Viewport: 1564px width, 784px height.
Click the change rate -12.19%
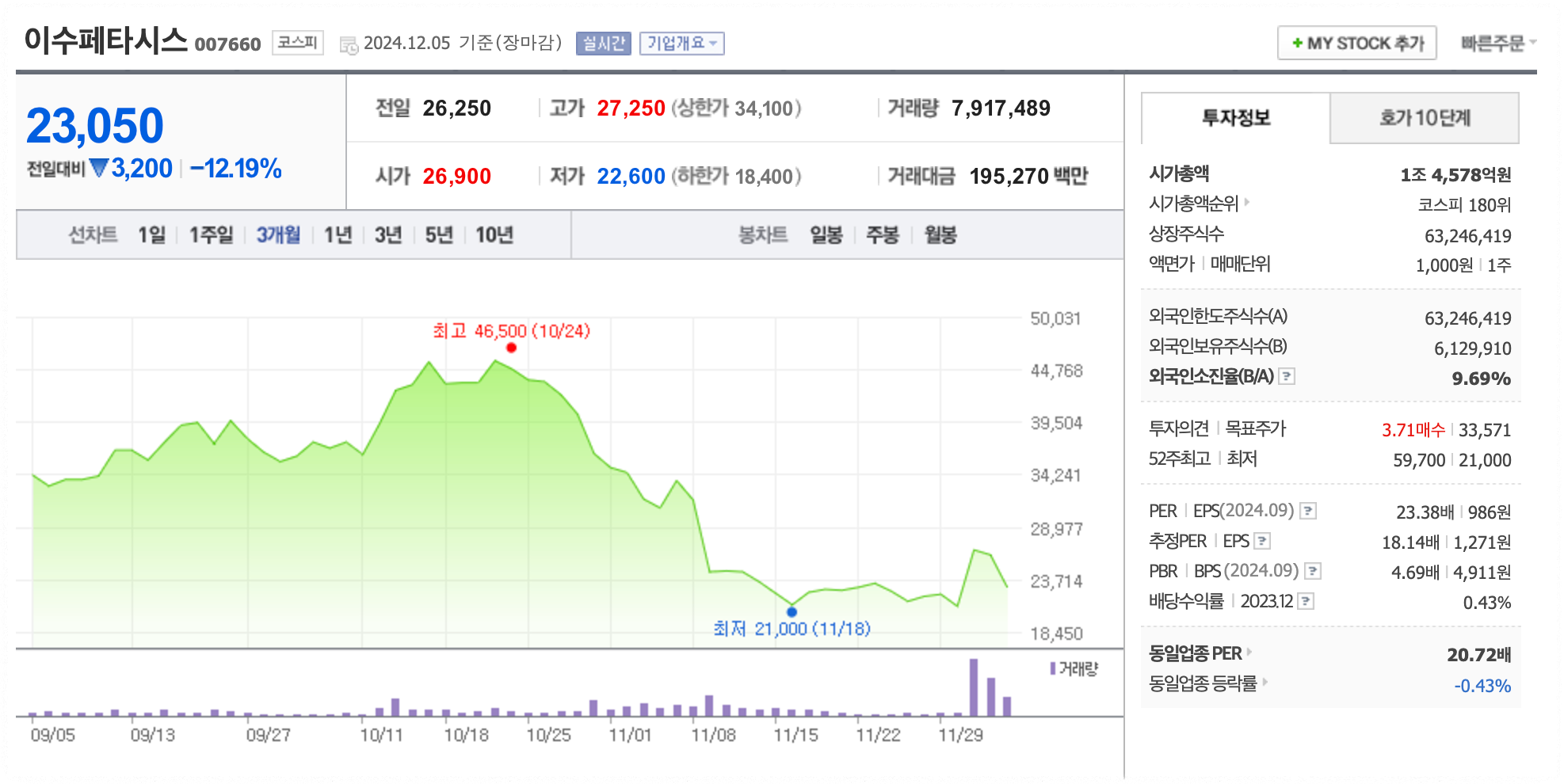[x=236, y=168]
